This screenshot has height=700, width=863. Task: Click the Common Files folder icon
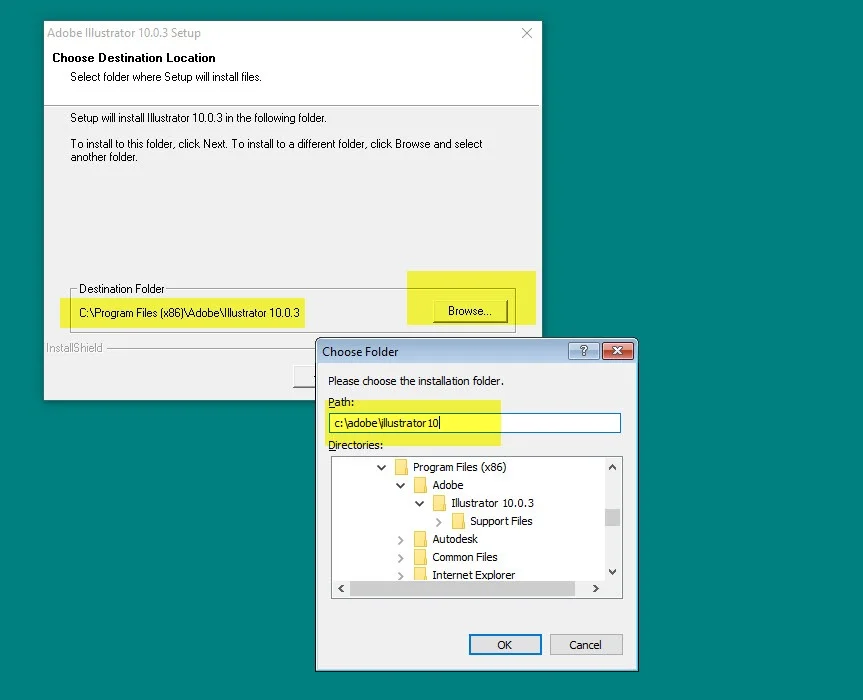(420, 557)
